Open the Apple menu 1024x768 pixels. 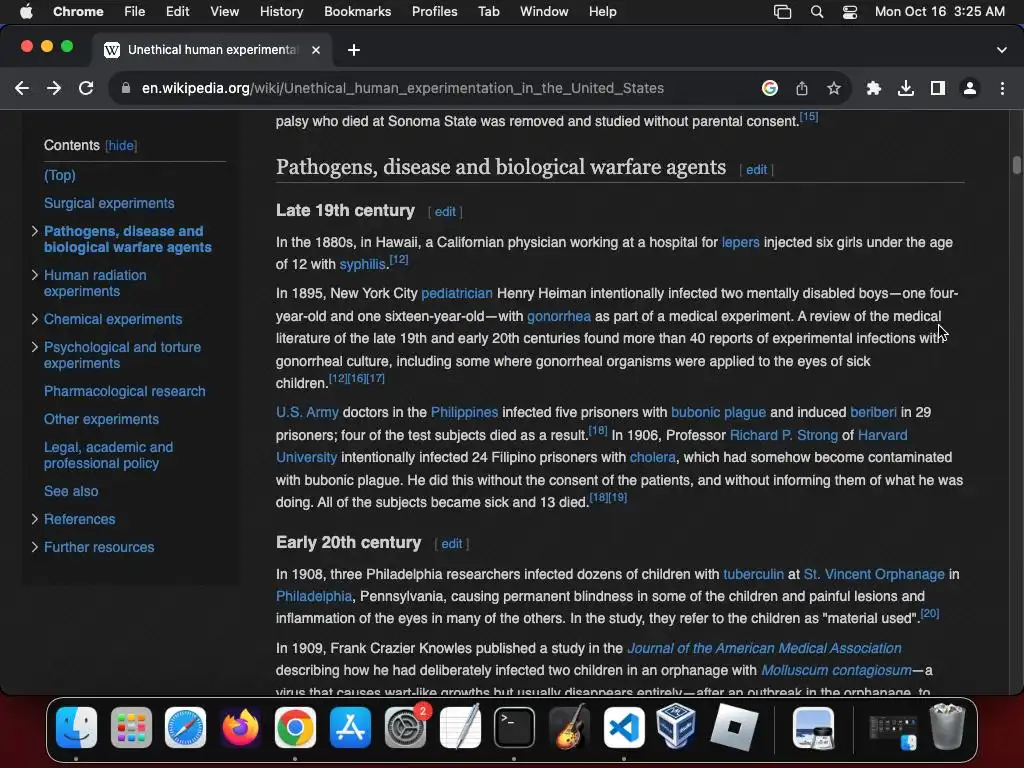26,12
